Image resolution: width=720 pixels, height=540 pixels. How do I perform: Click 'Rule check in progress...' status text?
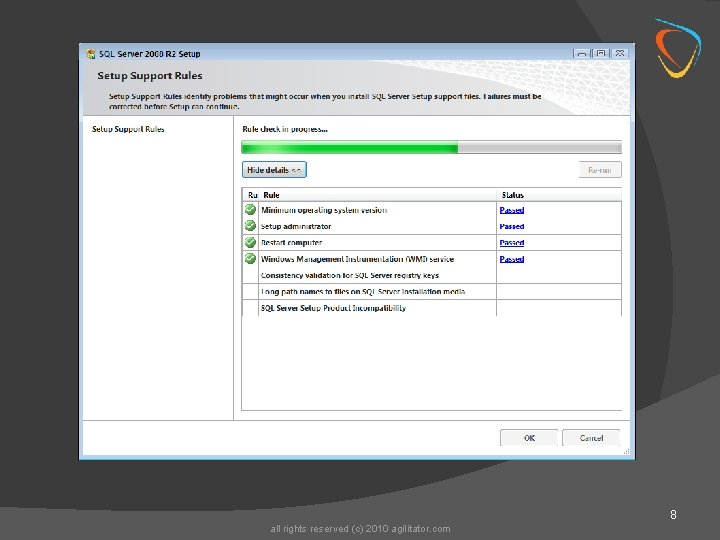pyautogui.click(x=285, y=129)
